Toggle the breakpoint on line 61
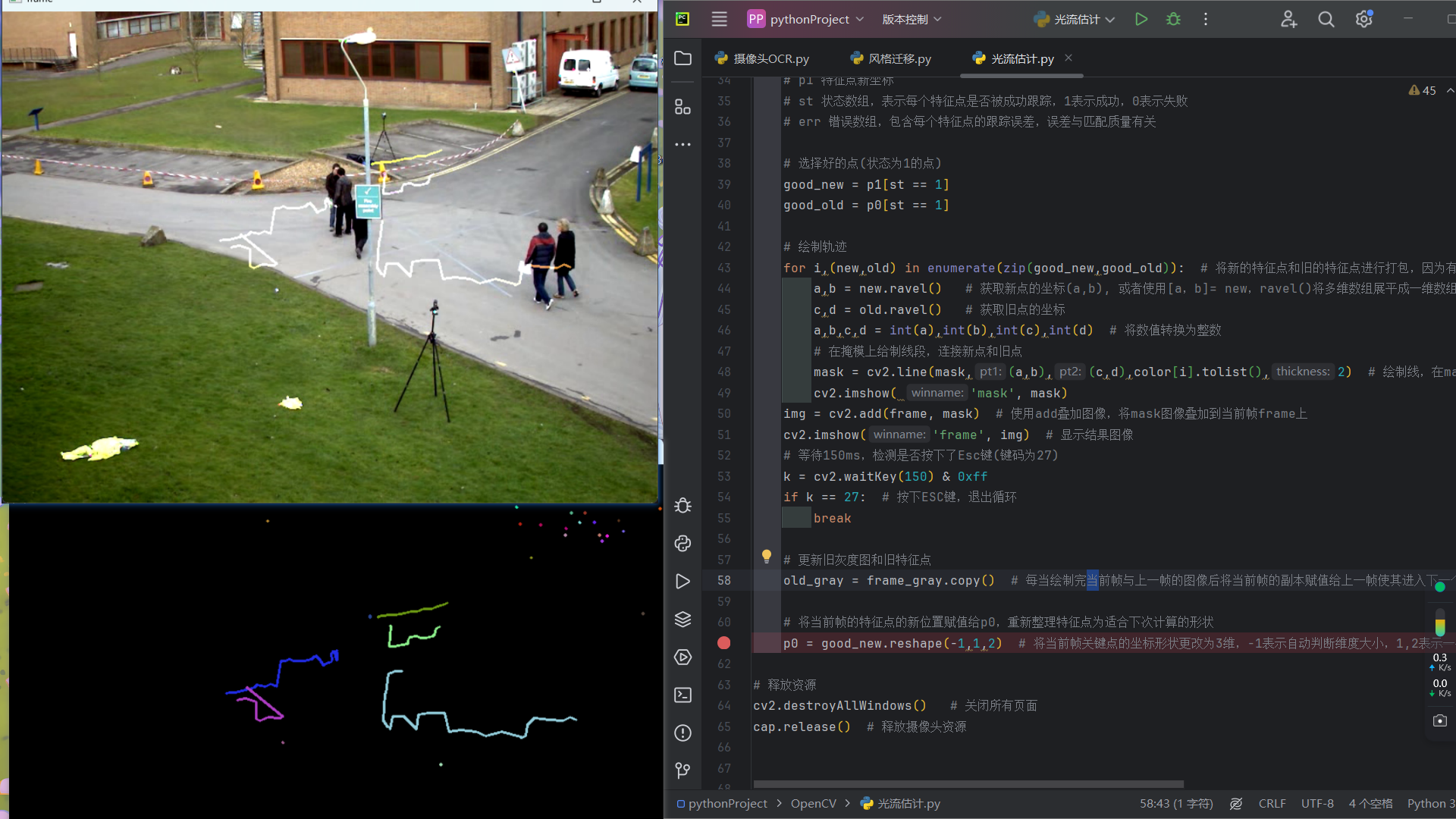Screen dimensions: 1456x819 point(723,643)
